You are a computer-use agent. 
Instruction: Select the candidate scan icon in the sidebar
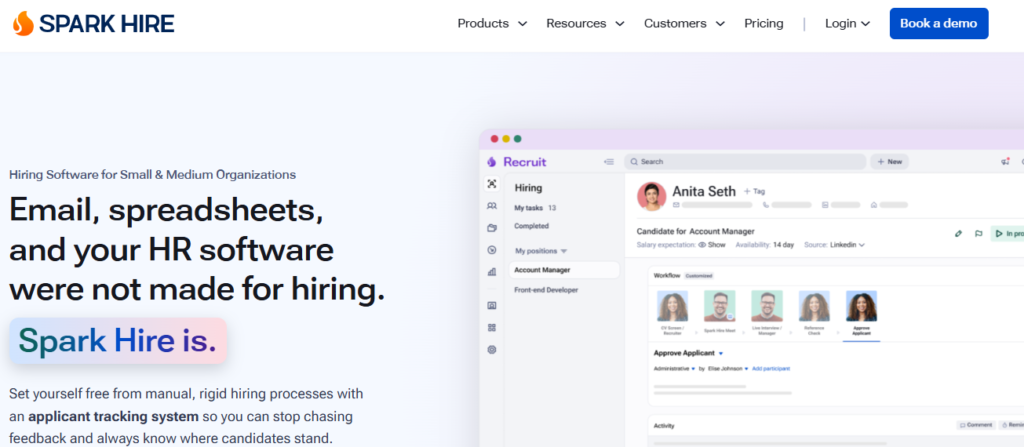point(492,184)
